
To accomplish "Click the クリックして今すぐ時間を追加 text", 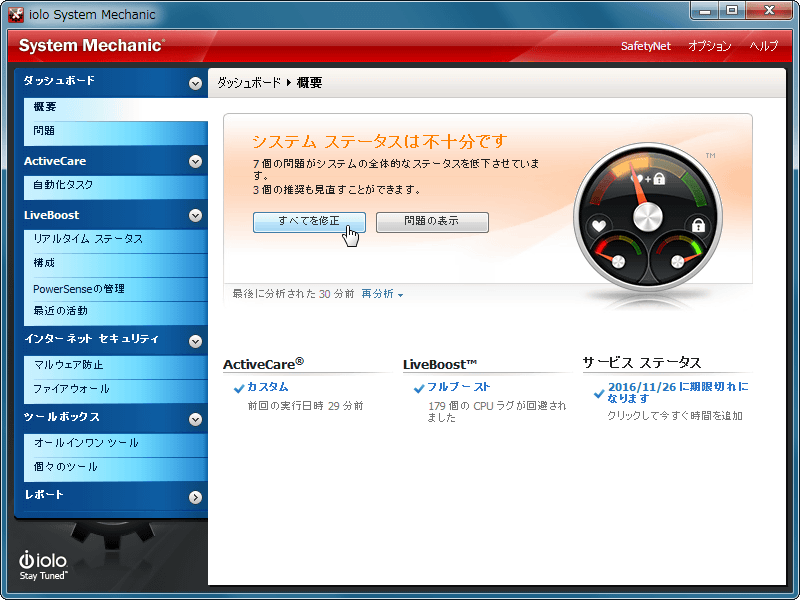I will click(x=674, y=416).
